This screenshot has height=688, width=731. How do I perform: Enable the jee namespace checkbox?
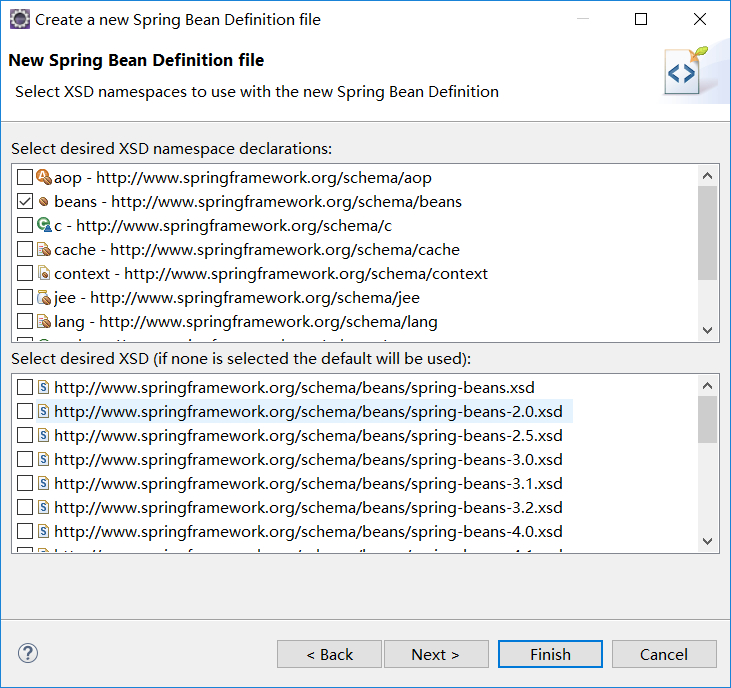(25, 297)
